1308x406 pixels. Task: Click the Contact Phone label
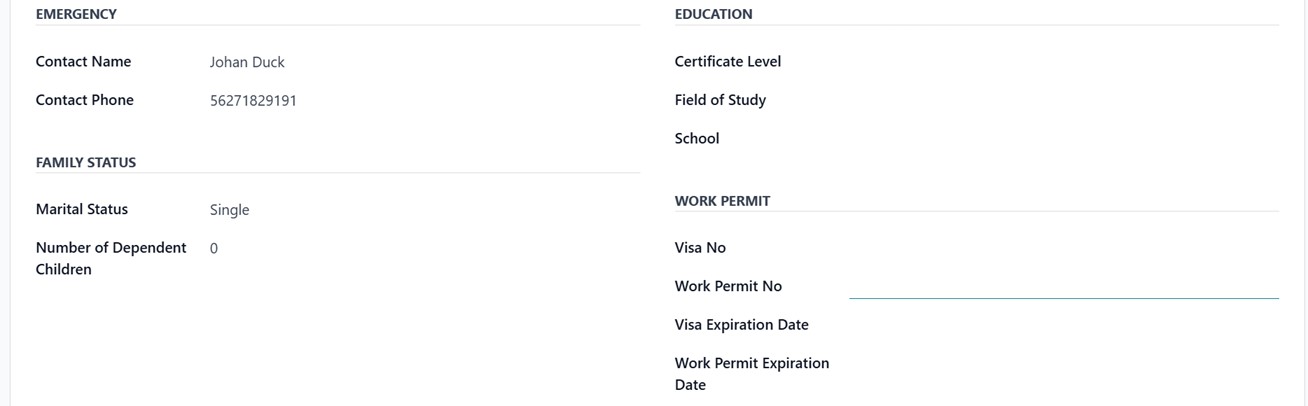click(84, 100)
